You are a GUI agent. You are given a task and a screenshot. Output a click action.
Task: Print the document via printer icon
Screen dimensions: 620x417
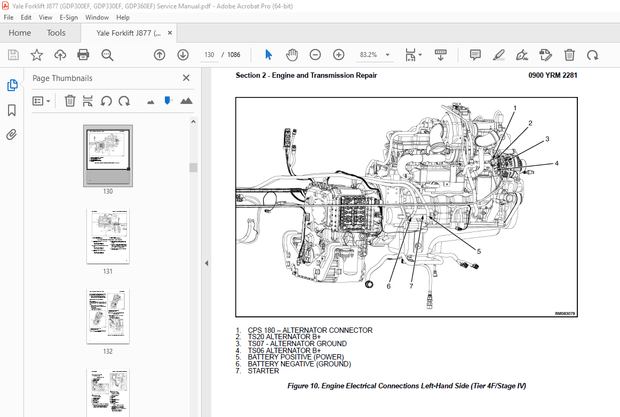(83, 55)
